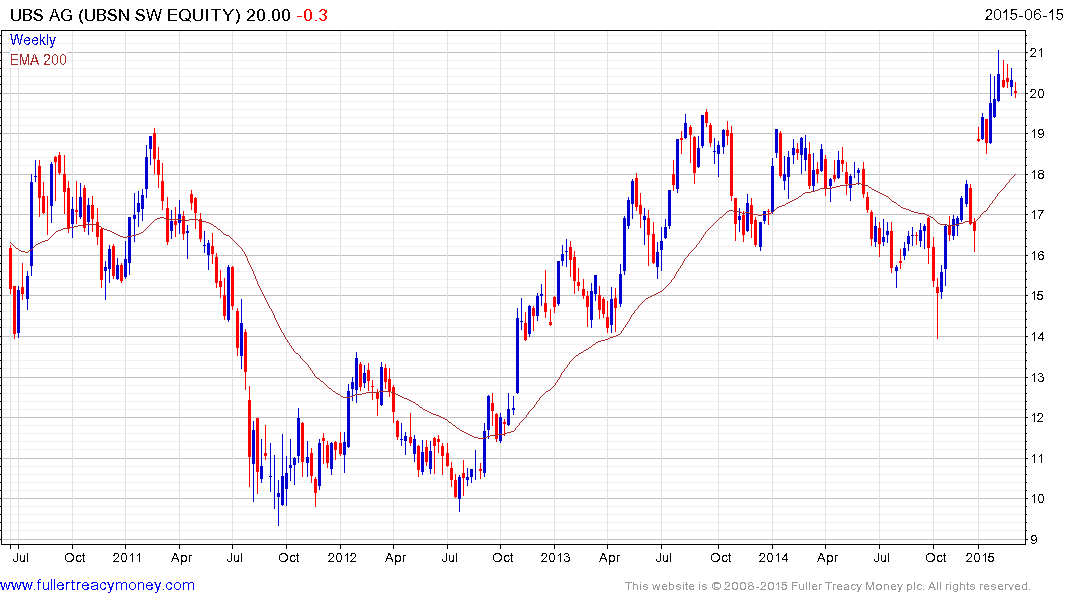This screenshot has height=600, width=1075.
Task: Click the 2011 time axis label
Action: point(127,557)
